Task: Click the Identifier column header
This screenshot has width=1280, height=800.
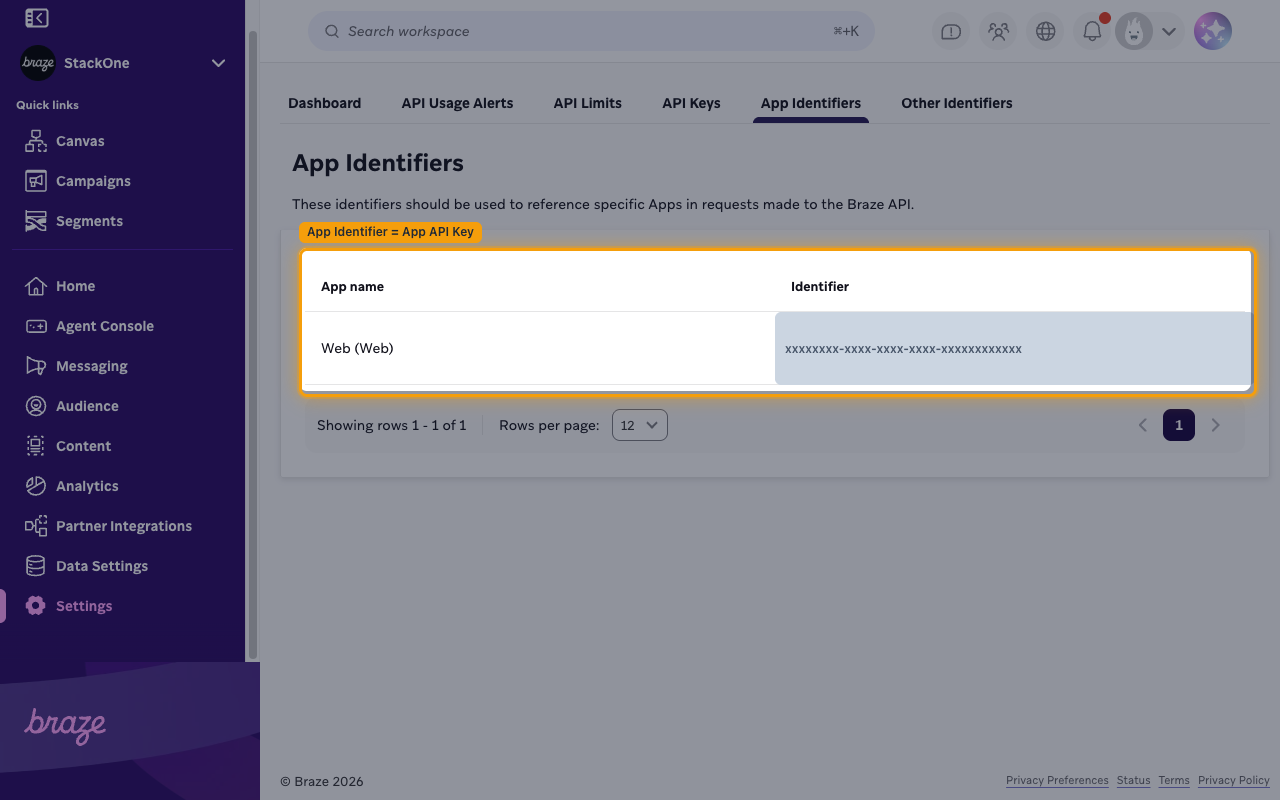Action: pyautogui.click(x=820, y=286)
